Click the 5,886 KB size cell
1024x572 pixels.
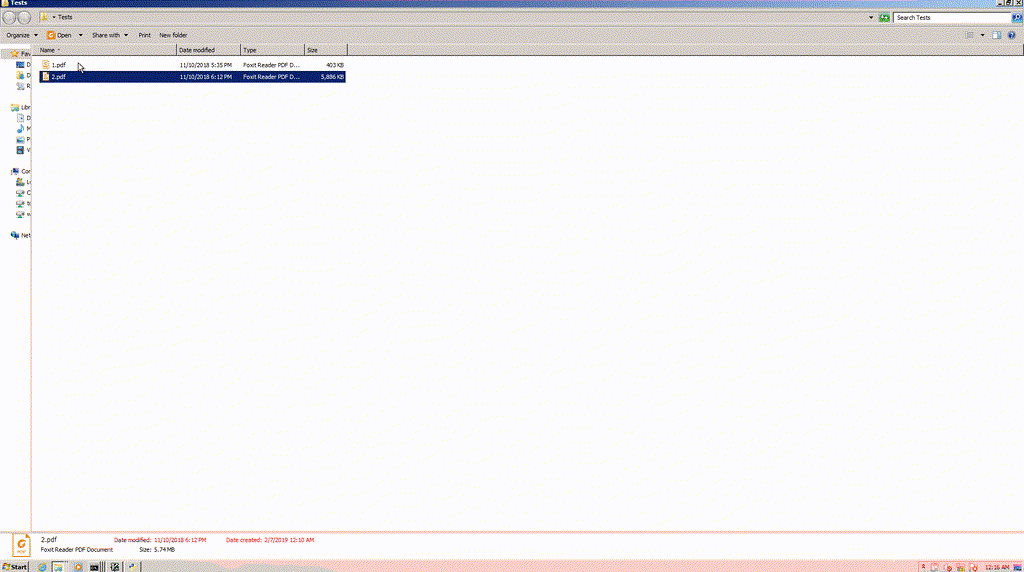click(x=332, y=77)
